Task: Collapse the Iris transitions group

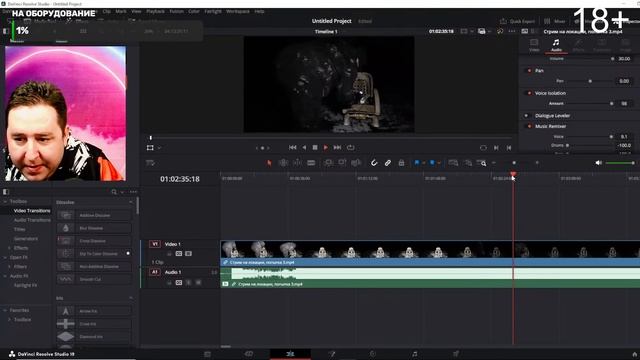Action: (131, 298)
